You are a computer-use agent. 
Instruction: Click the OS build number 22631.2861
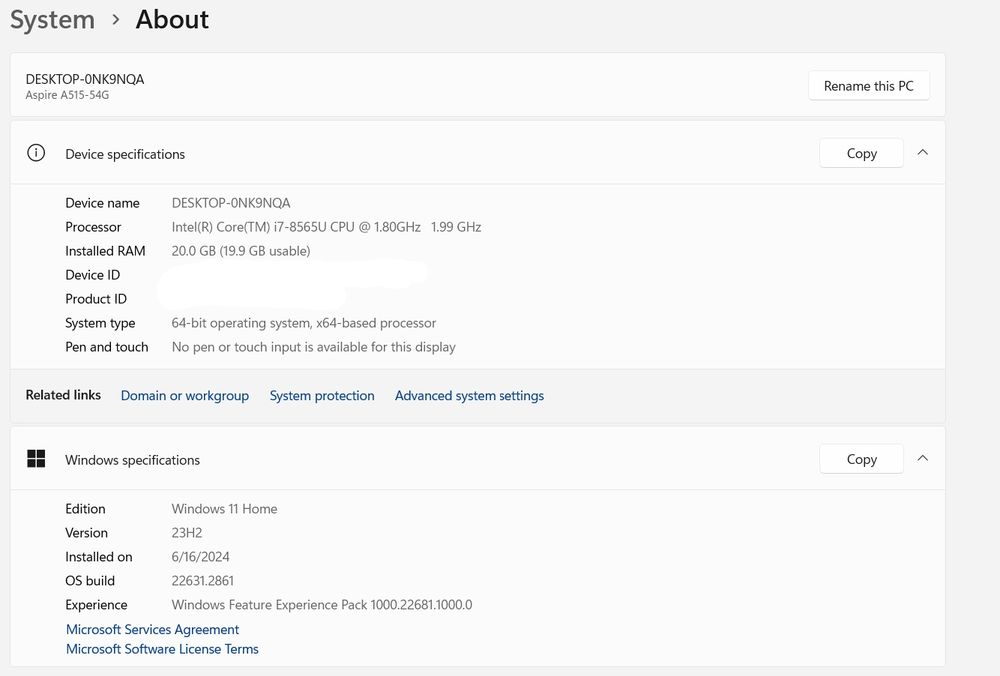tap(203, 581)
